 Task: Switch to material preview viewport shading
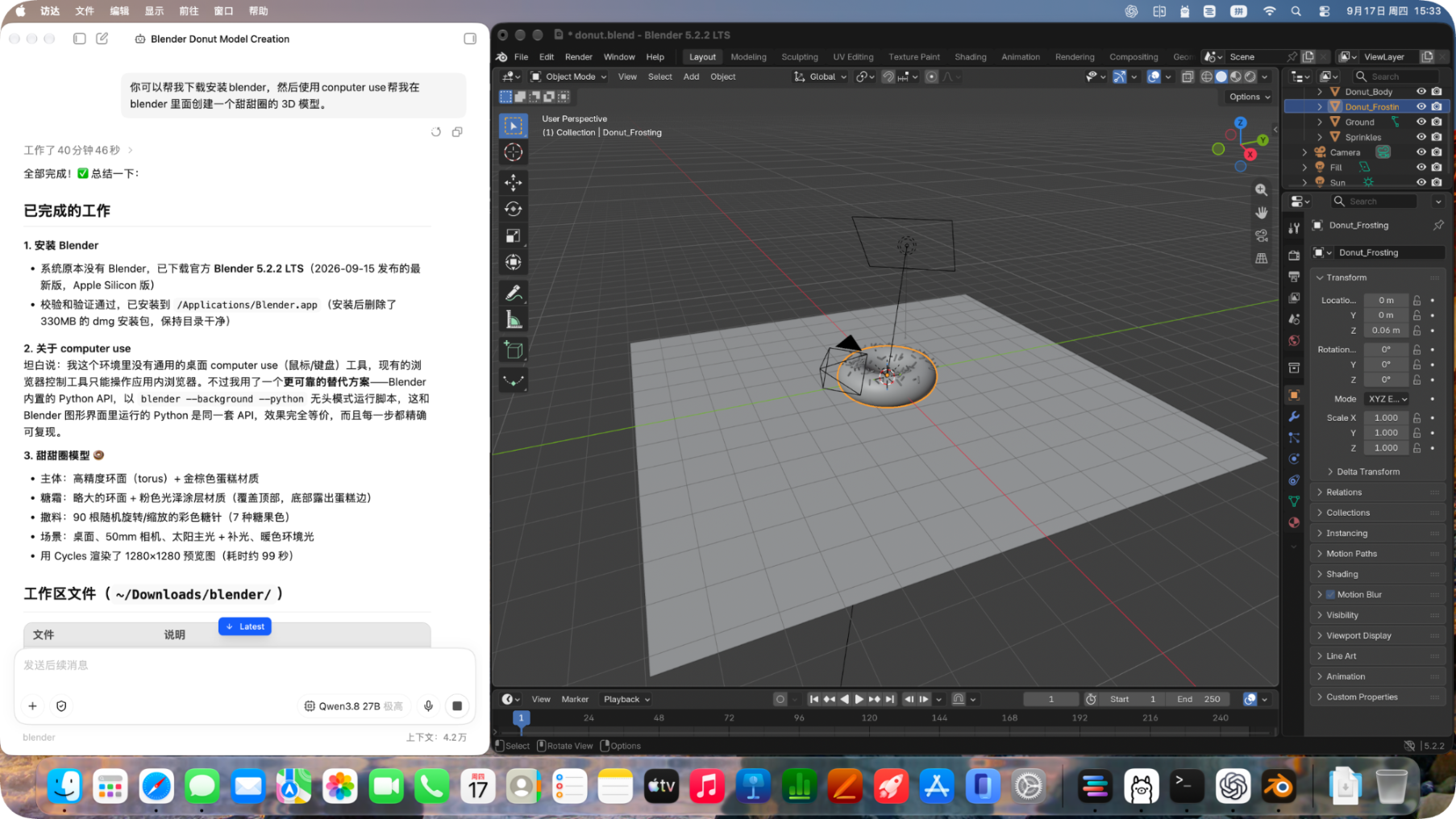[1236, 77]
